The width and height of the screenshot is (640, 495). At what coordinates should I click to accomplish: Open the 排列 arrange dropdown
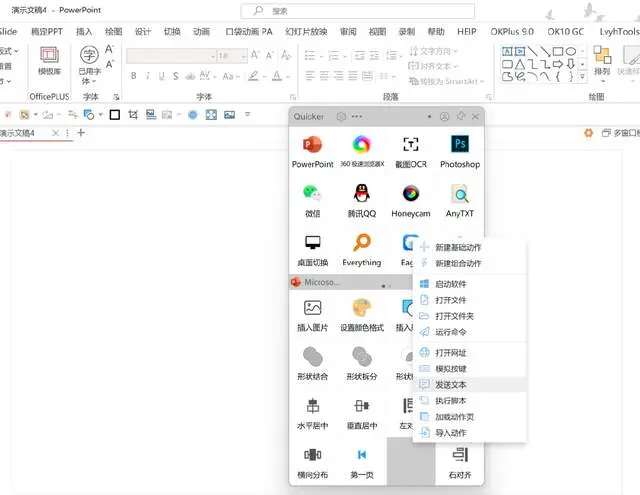tap(602, 64)
